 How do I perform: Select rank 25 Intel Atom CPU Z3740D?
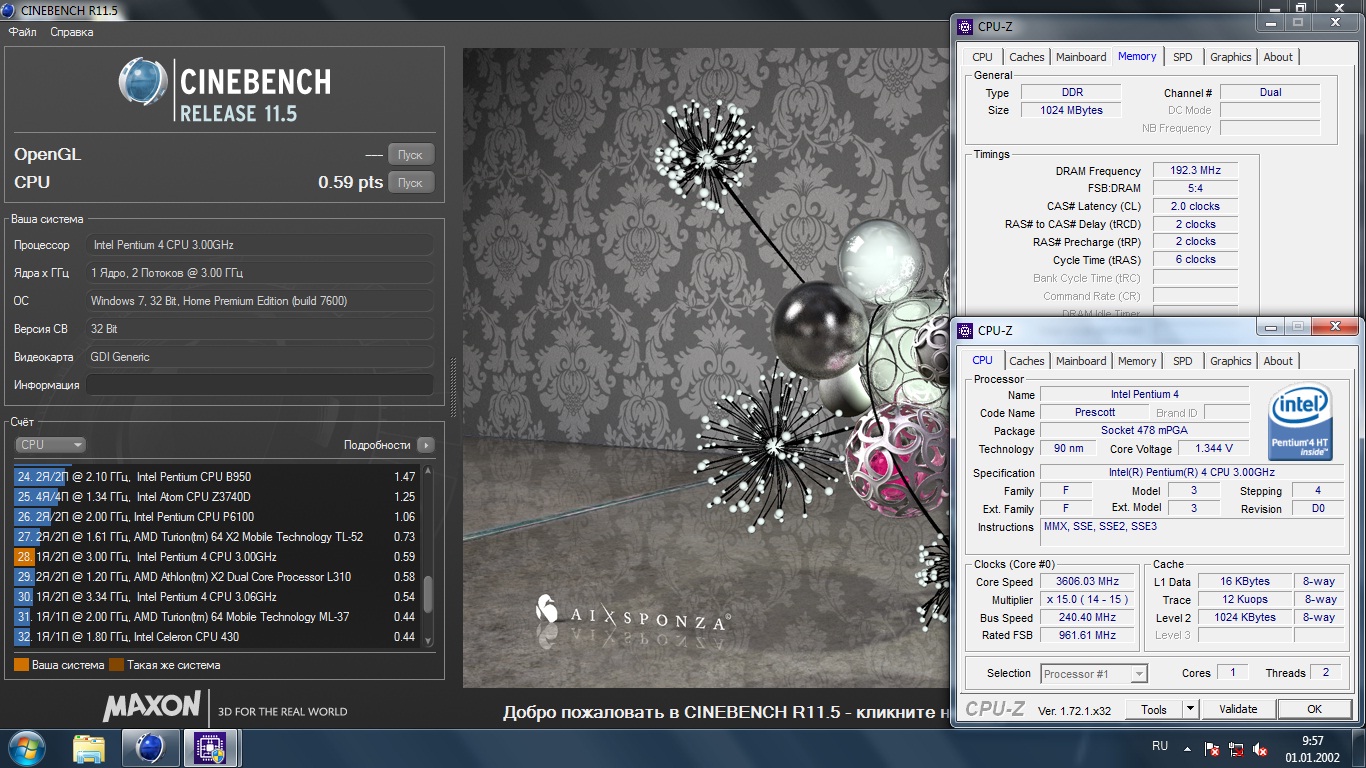(x=217, y=497)
